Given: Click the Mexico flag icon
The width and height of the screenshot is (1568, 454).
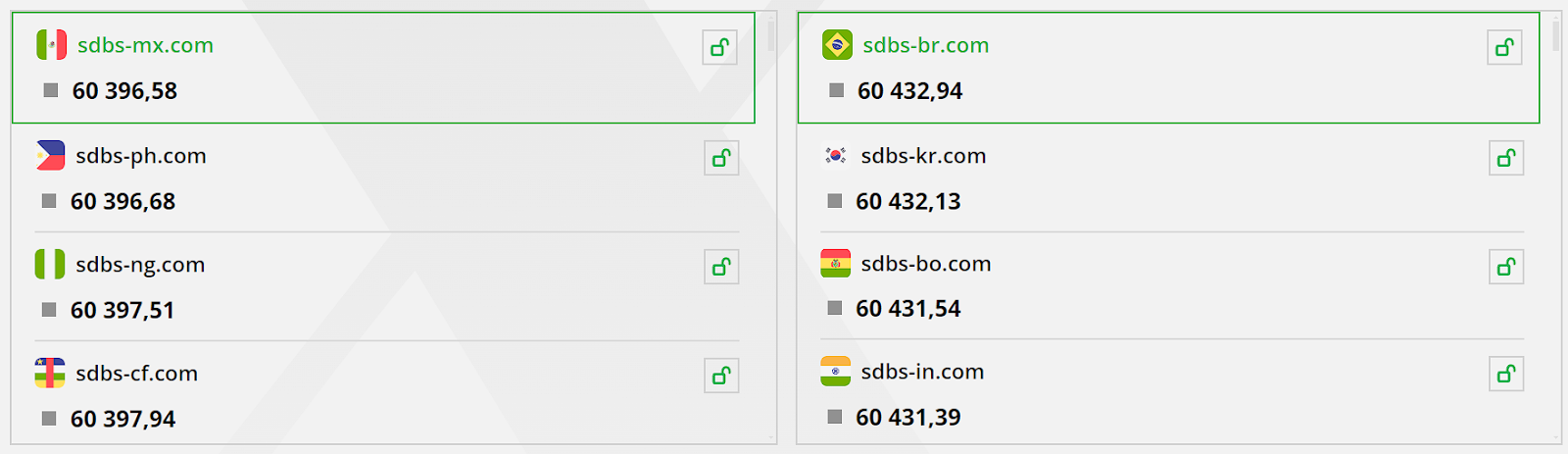Looking at the screenshot, I should point(52,45).
